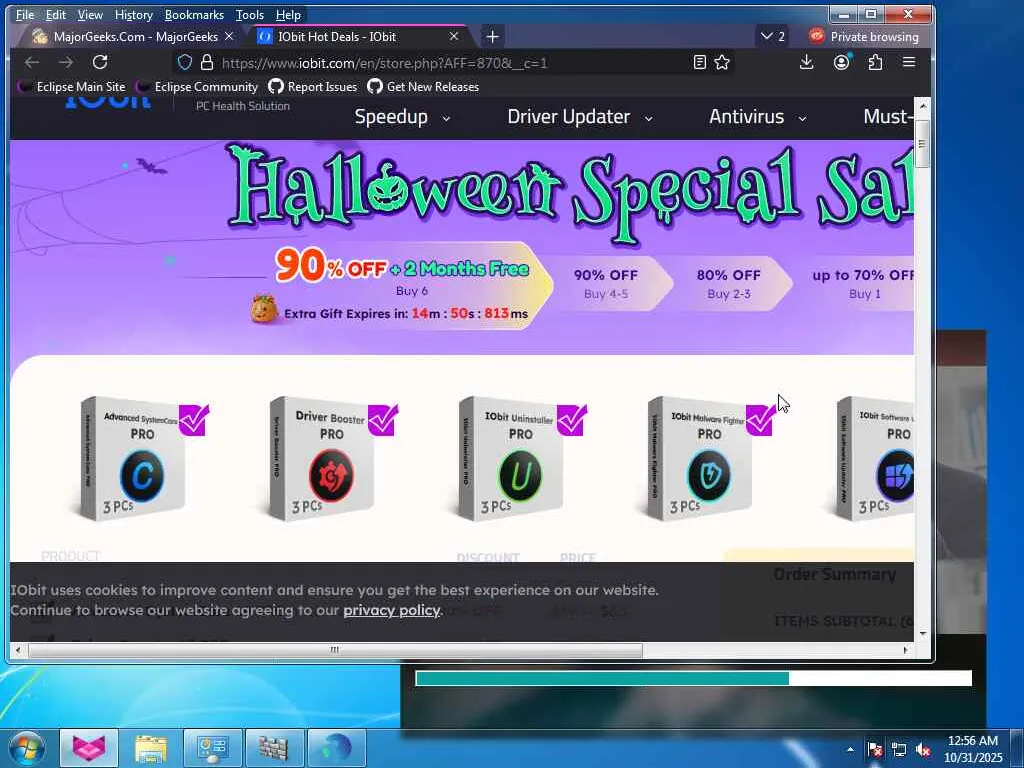Select the IObit Uninstaller PRO box
The image size is (1024, 768).
[x=511, y=458]
